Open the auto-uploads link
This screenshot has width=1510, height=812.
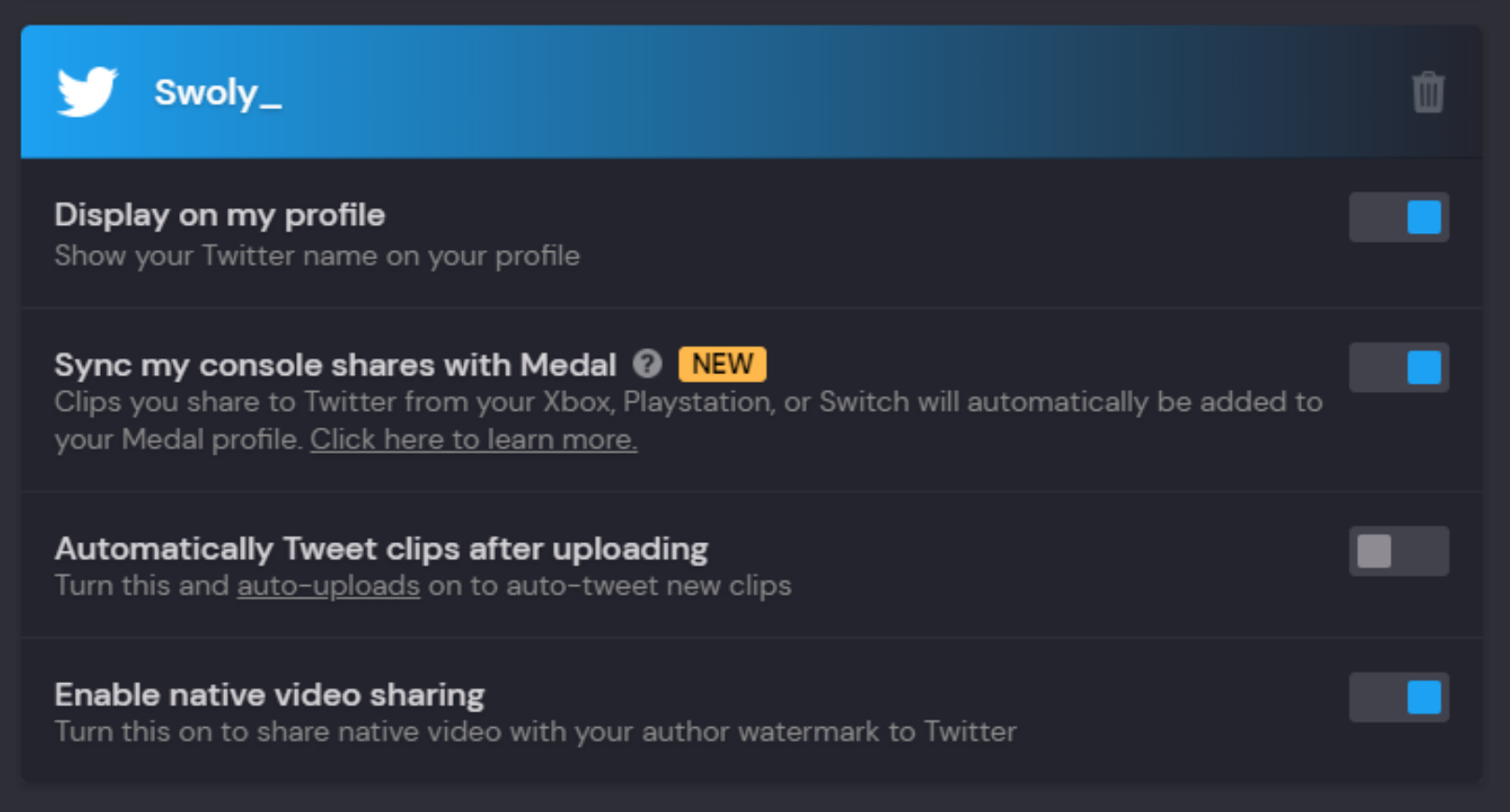[x=327, y=585]
